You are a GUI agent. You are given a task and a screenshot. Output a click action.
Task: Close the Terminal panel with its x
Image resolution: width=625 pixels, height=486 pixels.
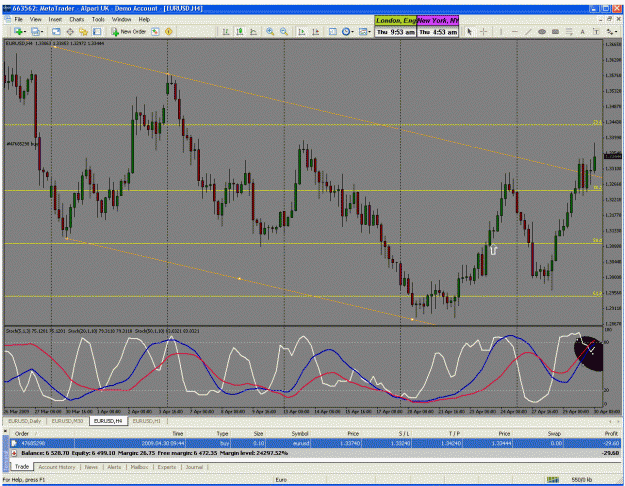click(x=6, y=431)
